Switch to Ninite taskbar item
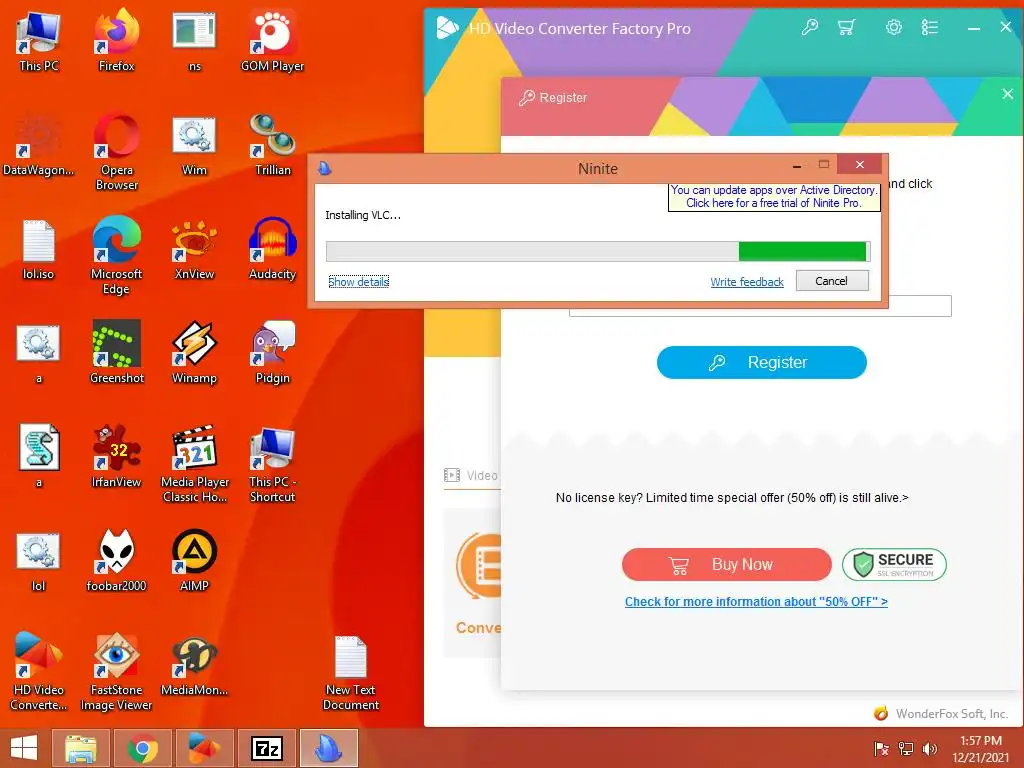Screen dimensions: 1024x768 328,748
